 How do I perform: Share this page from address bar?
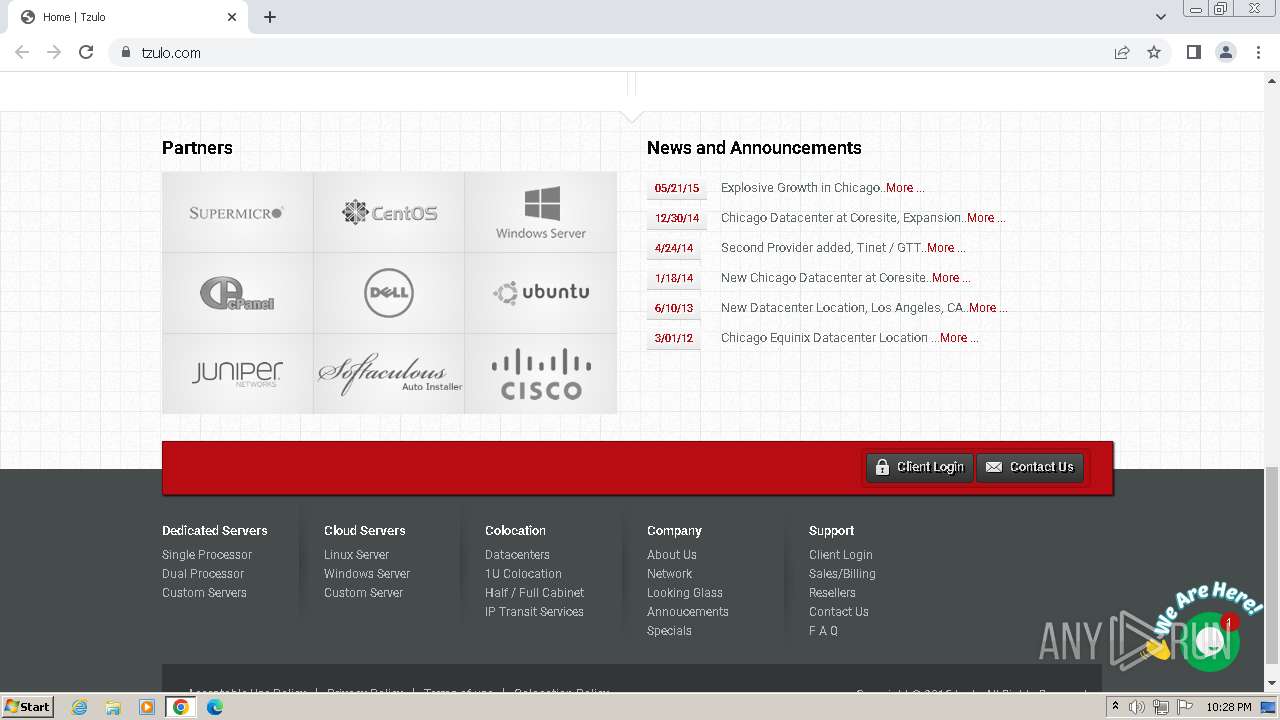coord(1122,52)
